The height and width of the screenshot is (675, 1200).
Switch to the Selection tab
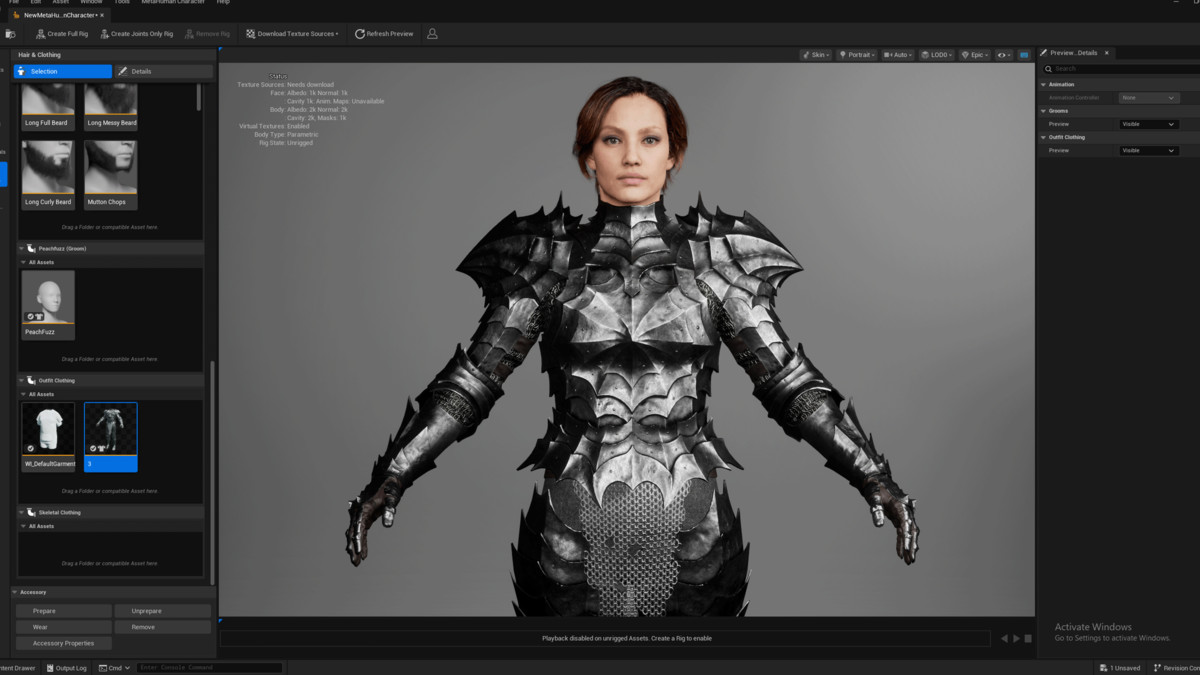click(x=63, y=72)
